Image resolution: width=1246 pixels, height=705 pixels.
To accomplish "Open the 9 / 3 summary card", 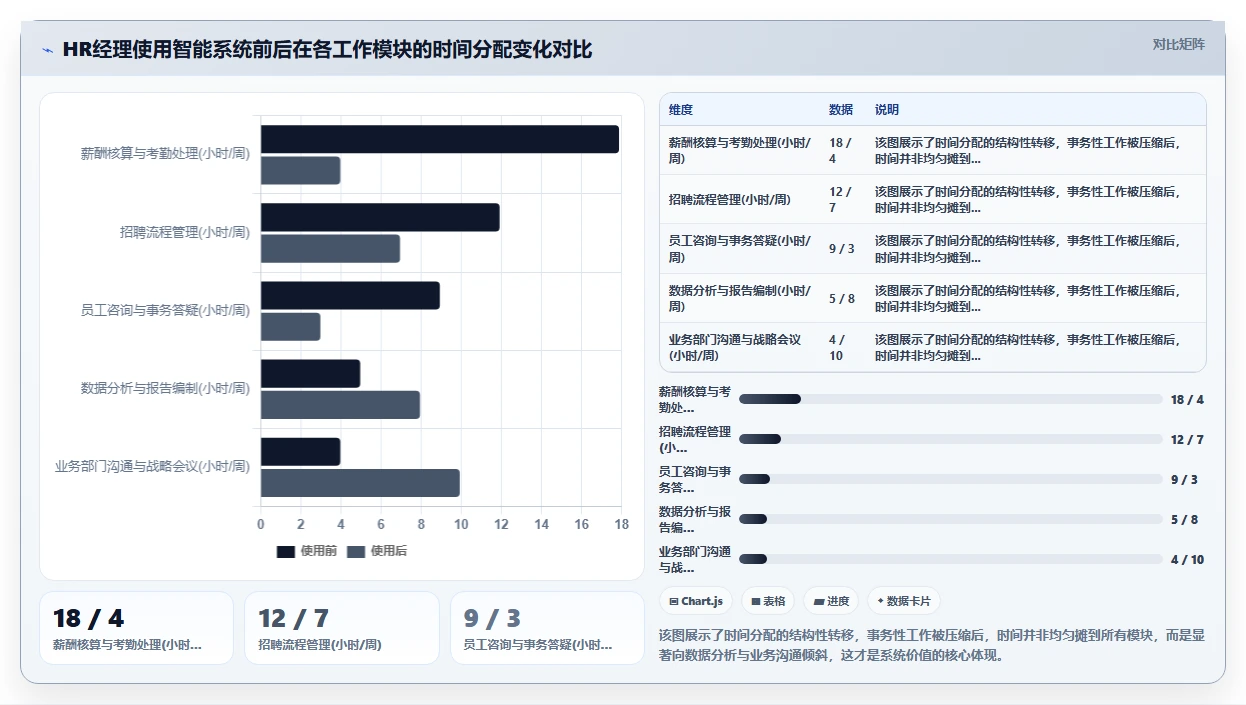I will click(547, 628).
